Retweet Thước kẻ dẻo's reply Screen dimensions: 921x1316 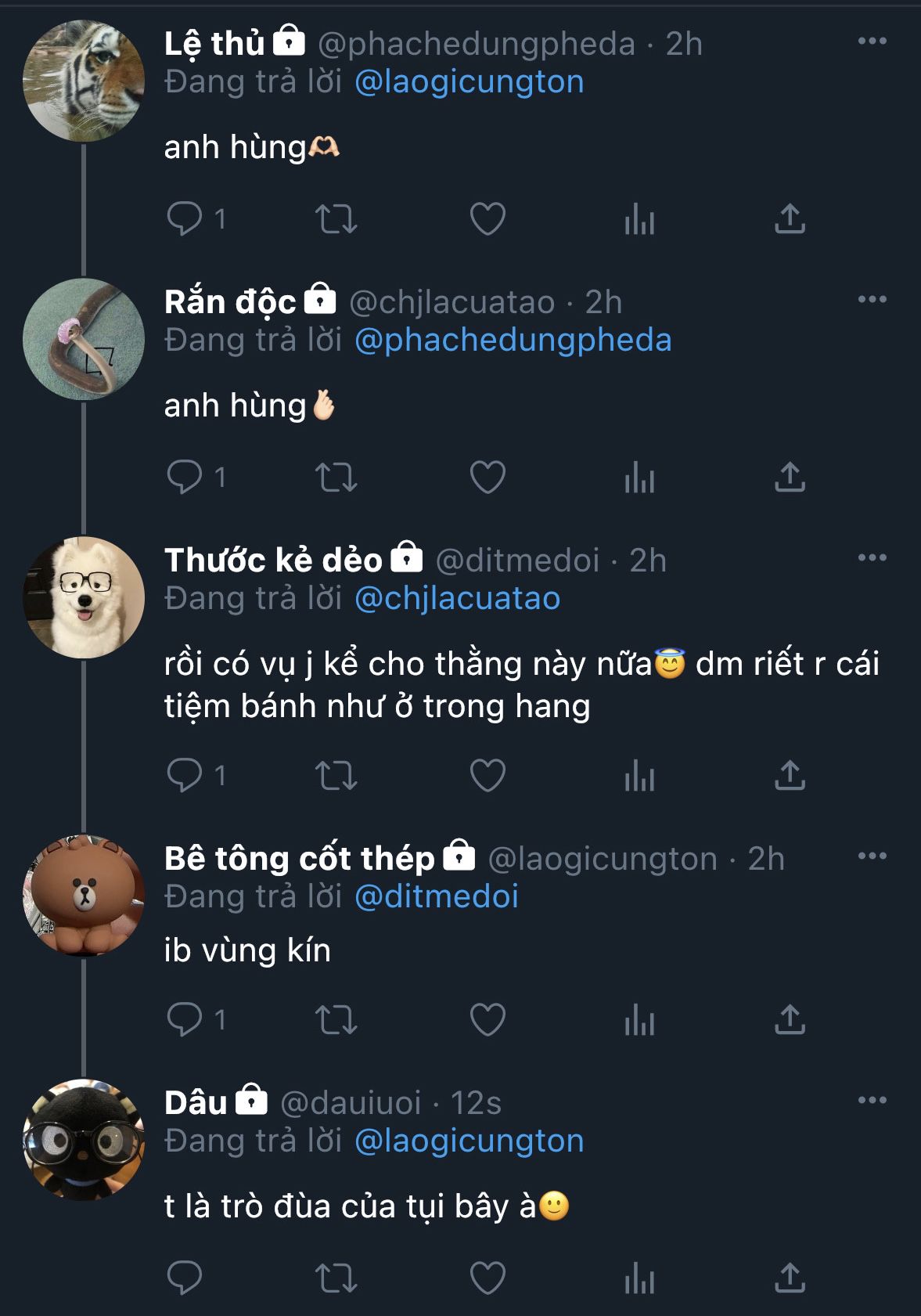click(x=336, y=776)
